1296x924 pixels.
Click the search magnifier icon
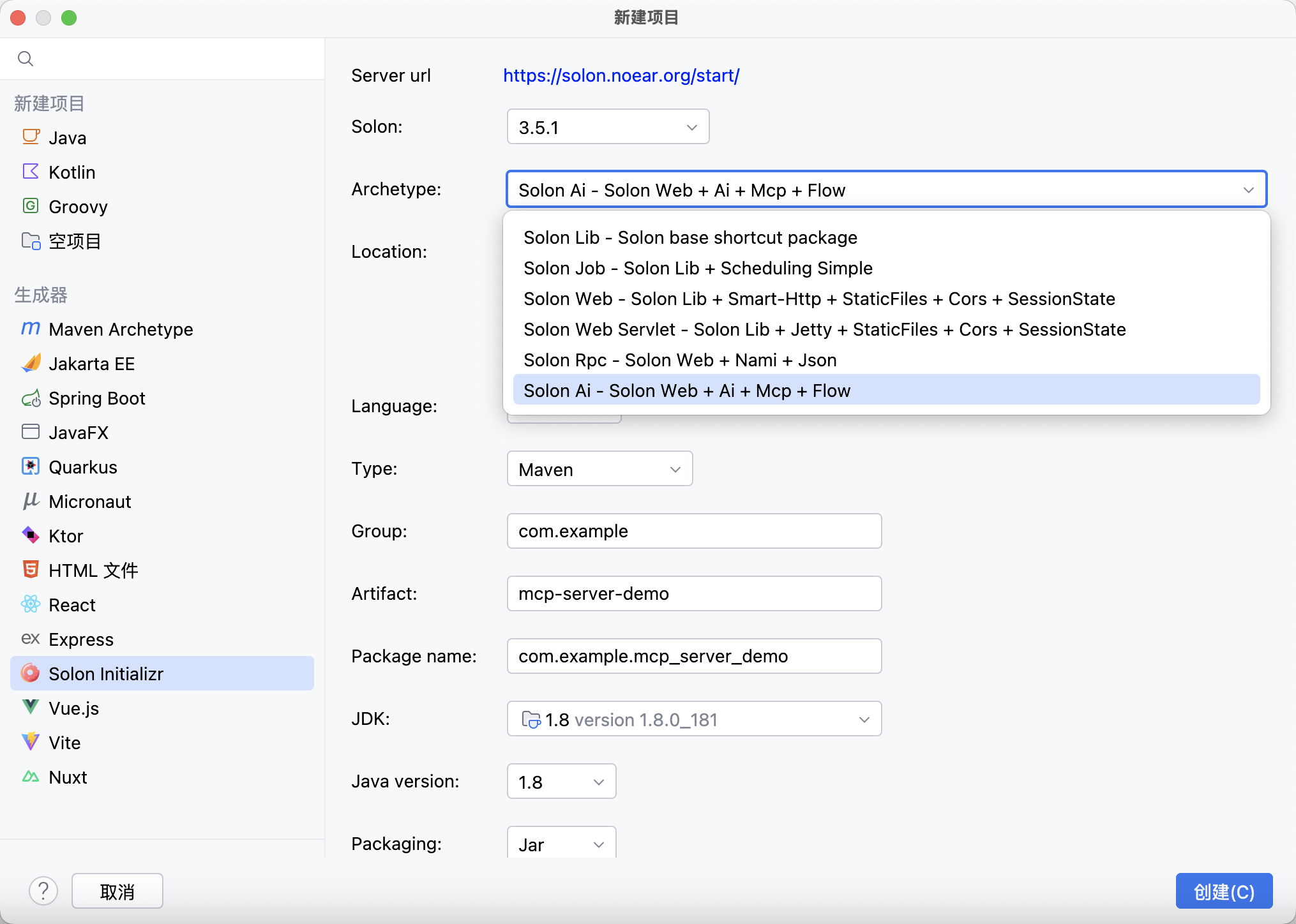click(x=26, y=59)
